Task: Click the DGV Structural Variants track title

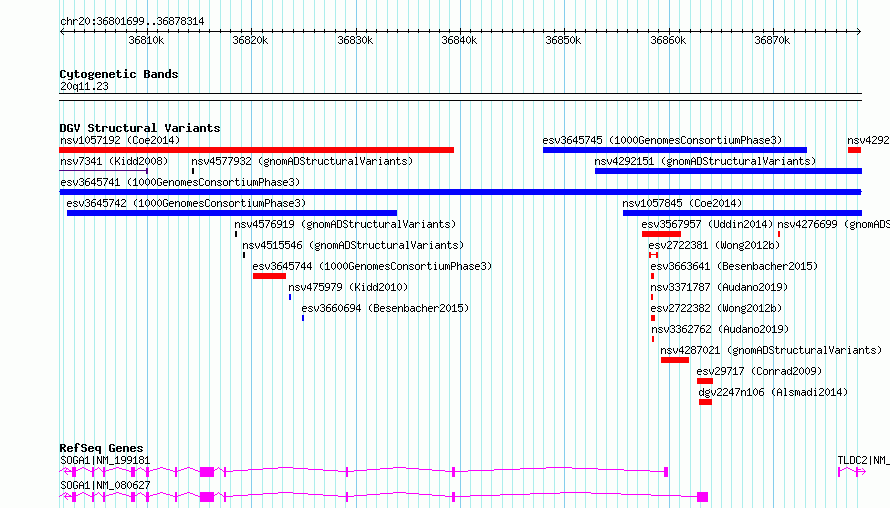Action: click(x=140, y=128)
